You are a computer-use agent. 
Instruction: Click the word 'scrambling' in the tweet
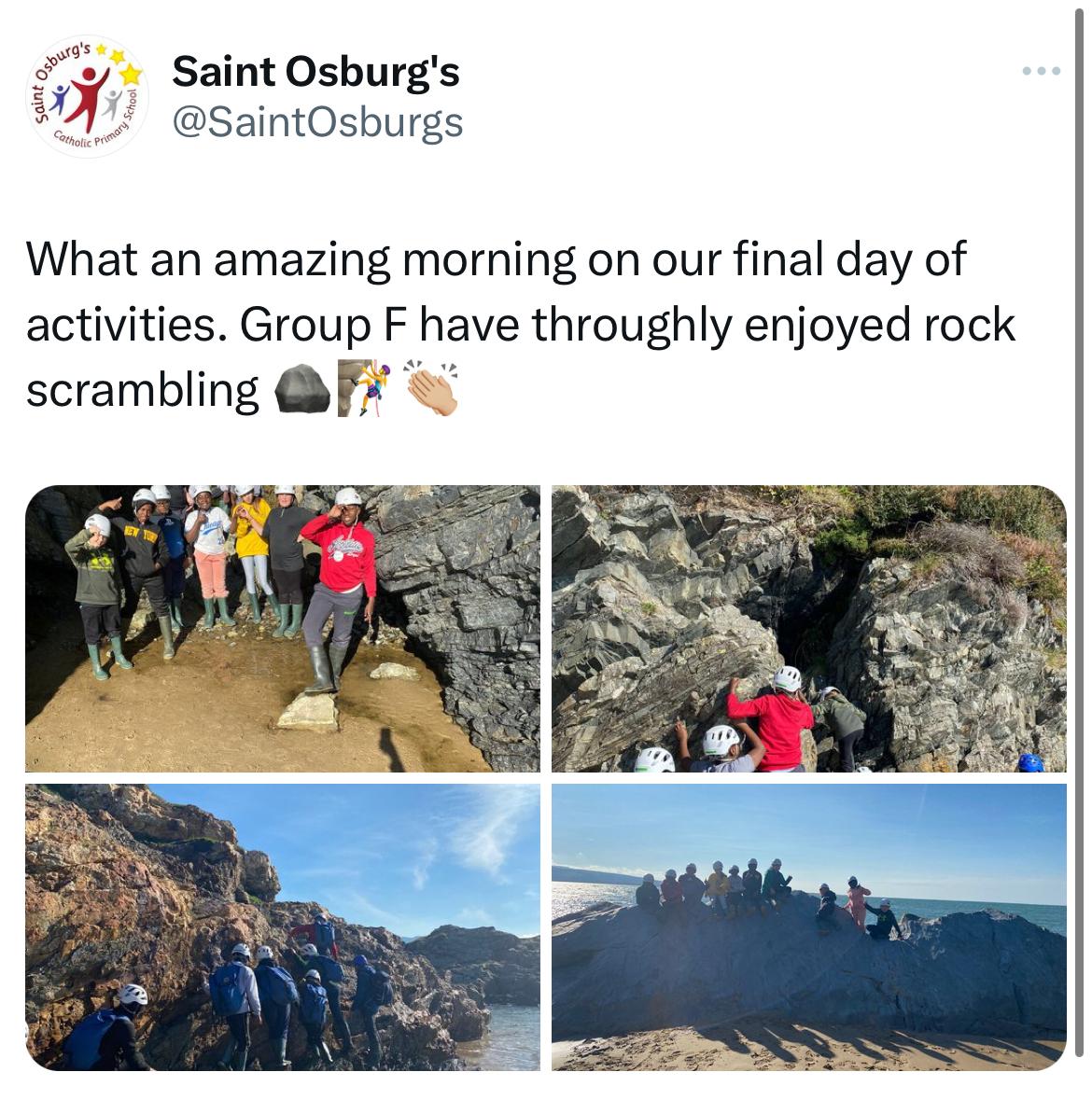coord(143,392)
